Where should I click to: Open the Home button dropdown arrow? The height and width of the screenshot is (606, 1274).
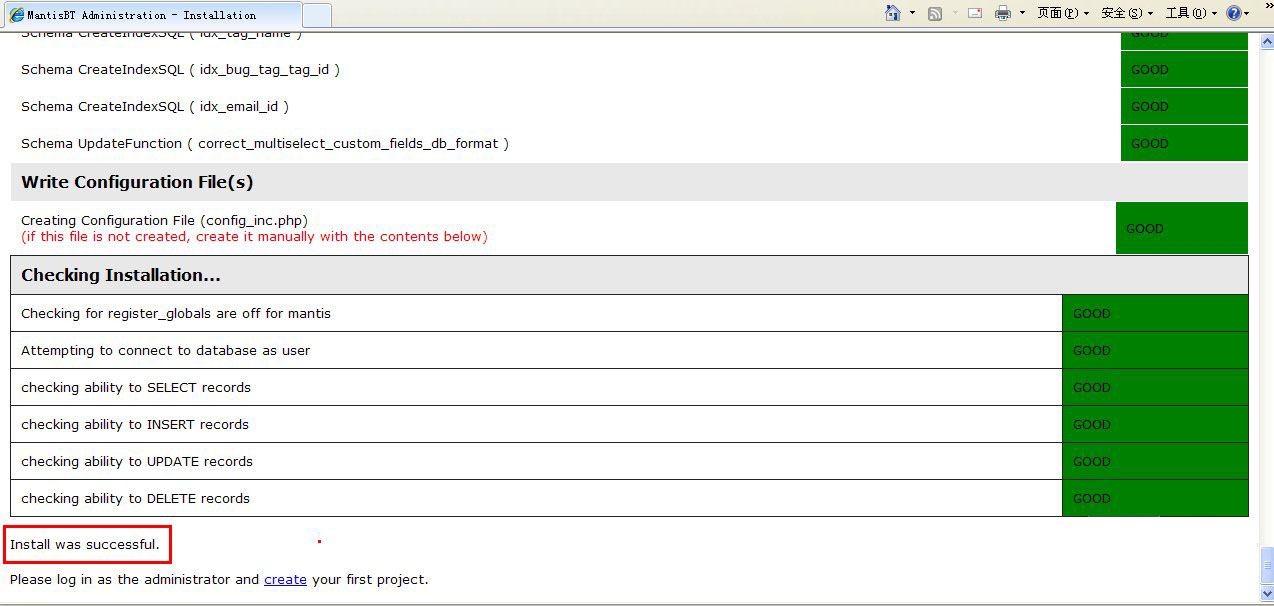(x=912, y=14)
